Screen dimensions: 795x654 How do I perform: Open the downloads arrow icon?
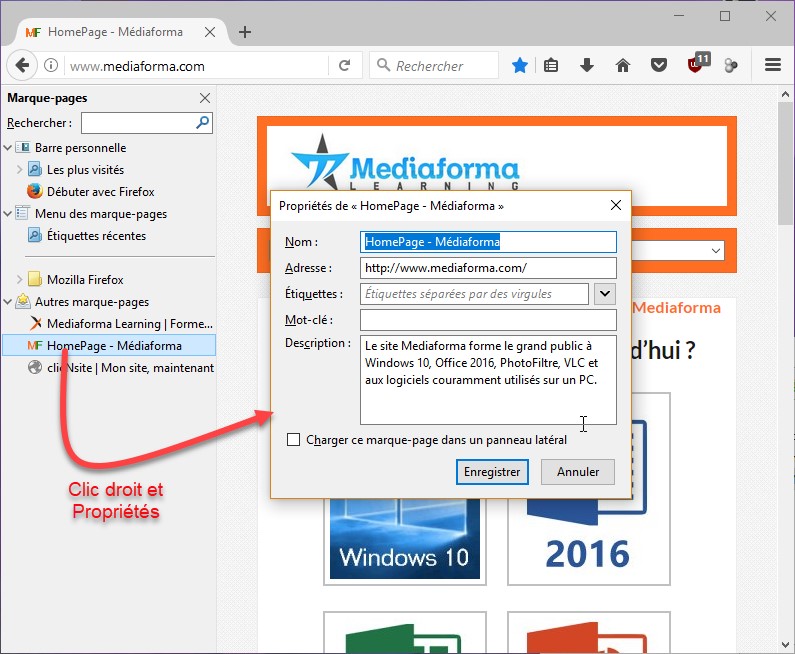click(x=587, y=65)
